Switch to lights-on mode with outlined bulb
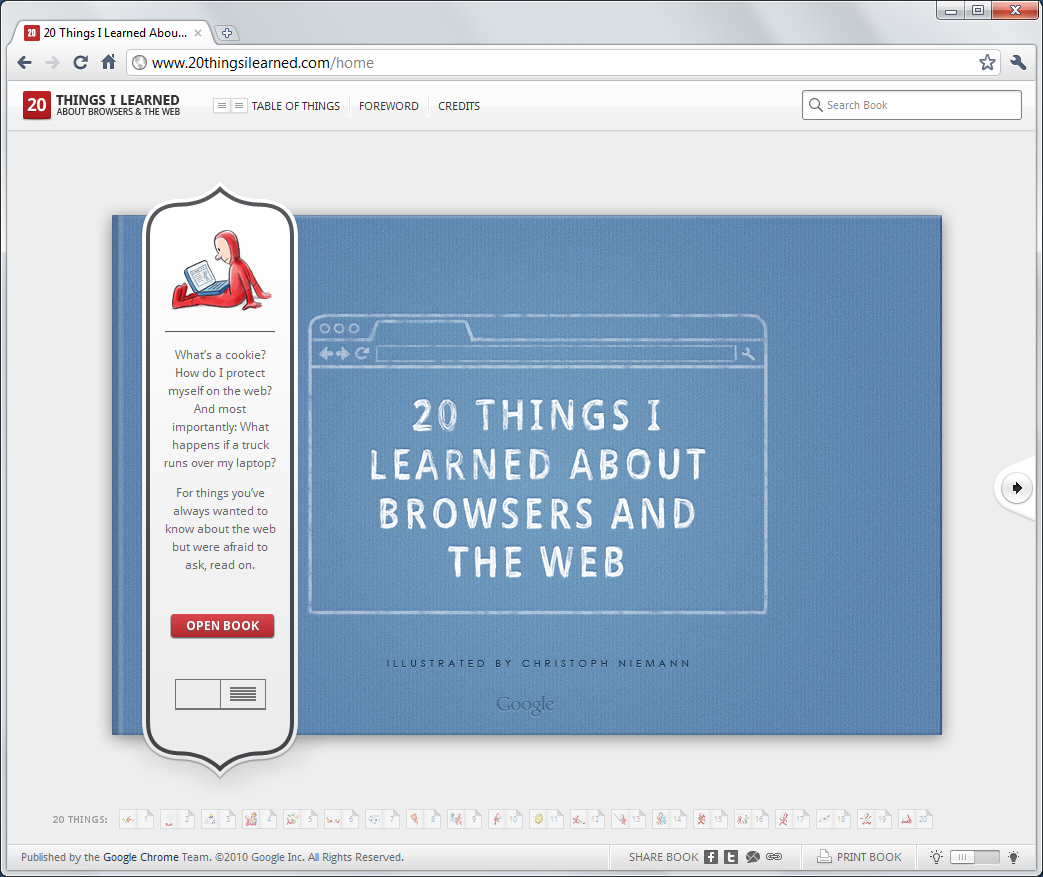 point(937,857)
